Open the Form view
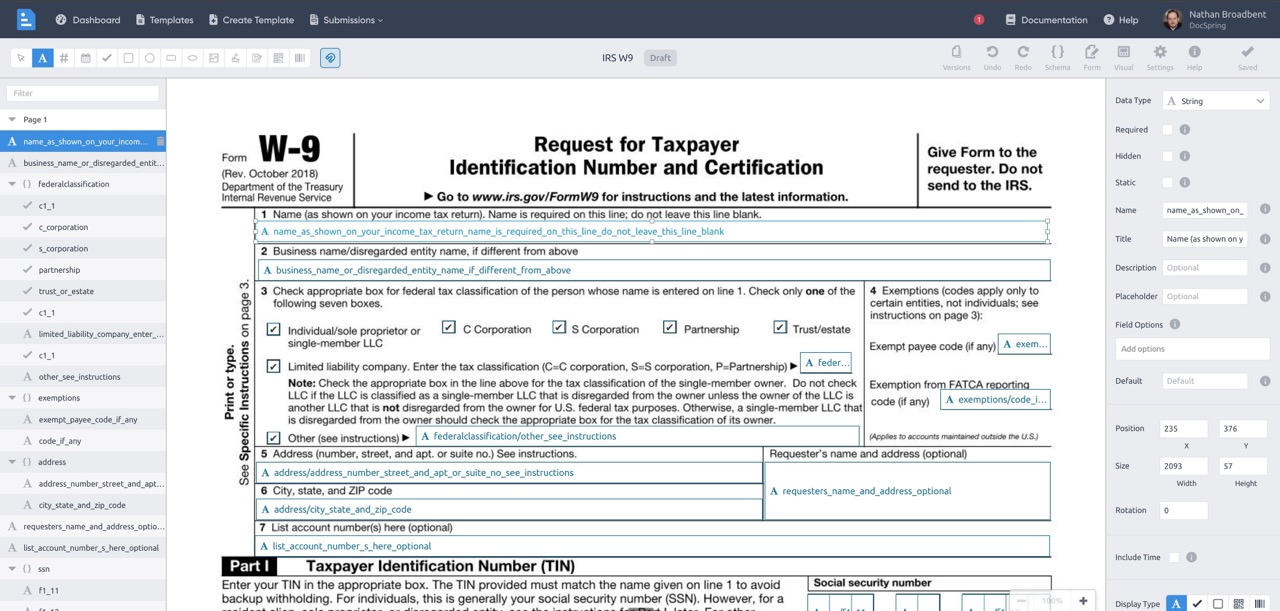The height and width of the screenshot is (611, 1280). click(1092, 57)
